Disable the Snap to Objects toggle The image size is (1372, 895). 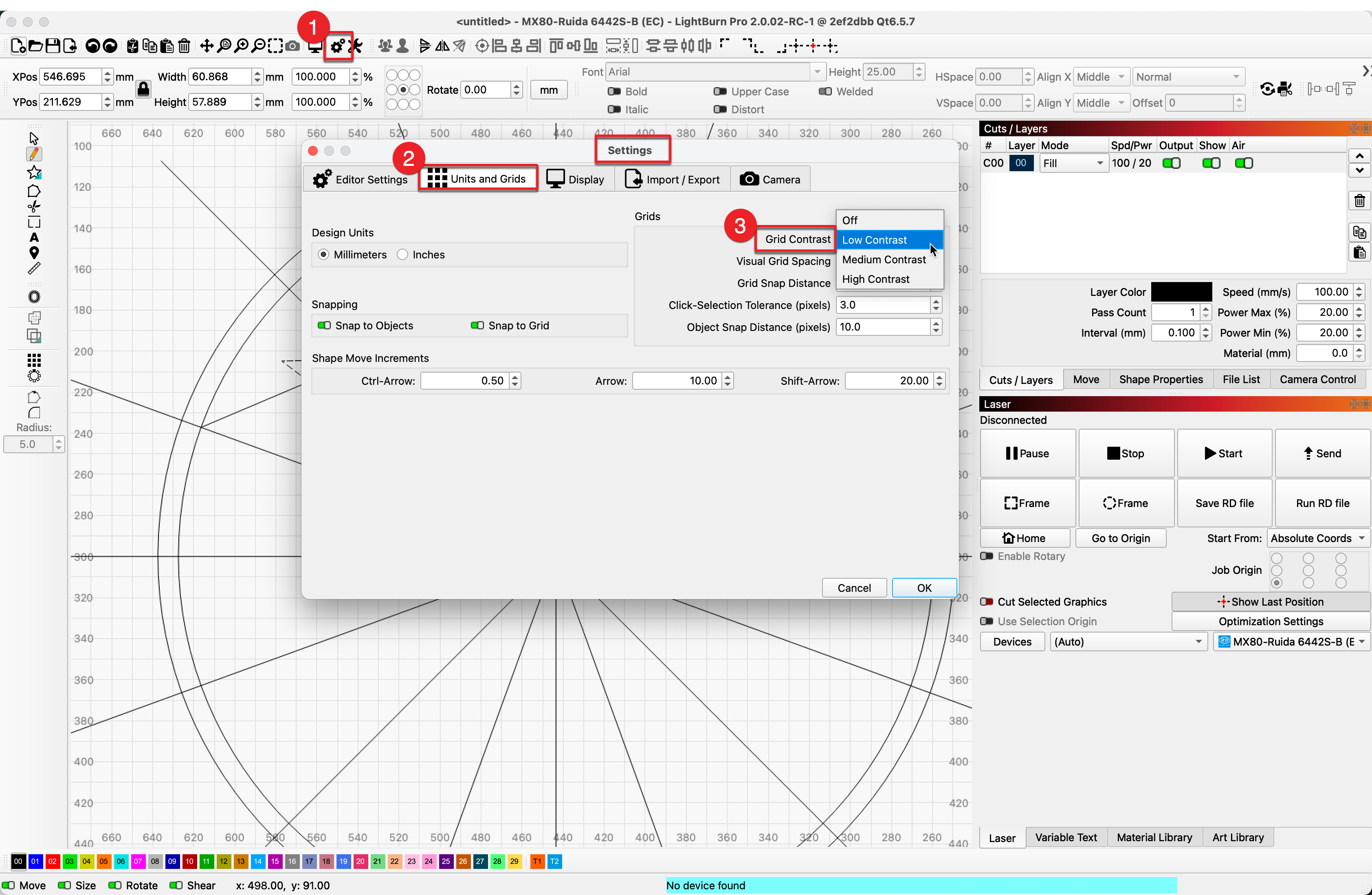(x=324, y=325)
